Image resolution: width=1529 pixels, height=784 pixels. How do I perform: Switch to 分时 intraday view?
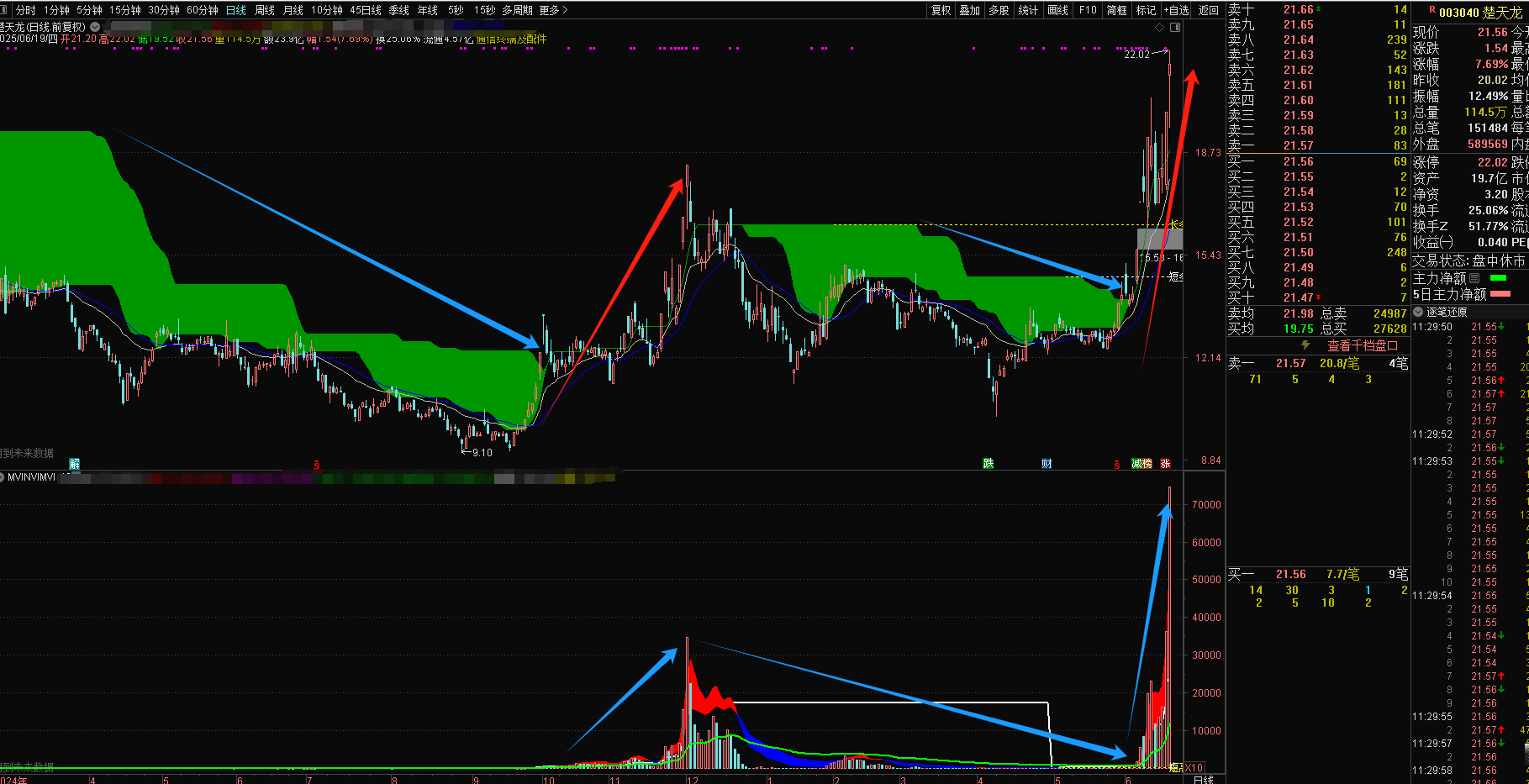(26, 10)
